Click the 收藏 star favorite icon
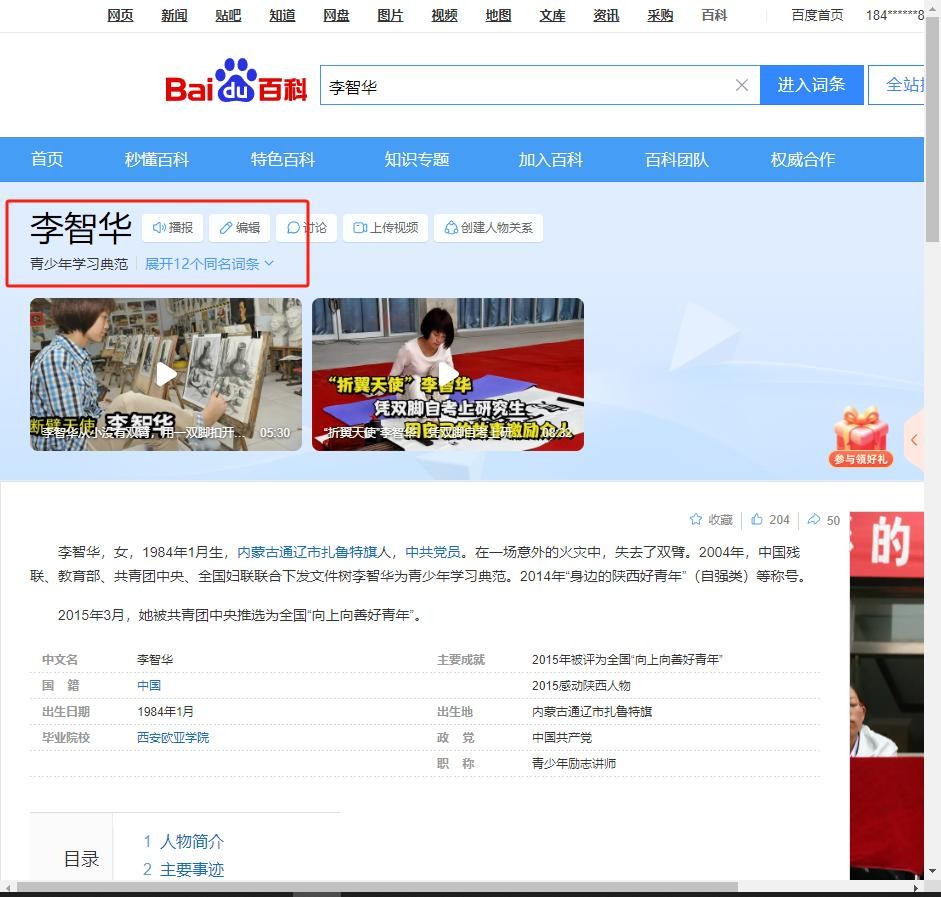 [696, 520]
